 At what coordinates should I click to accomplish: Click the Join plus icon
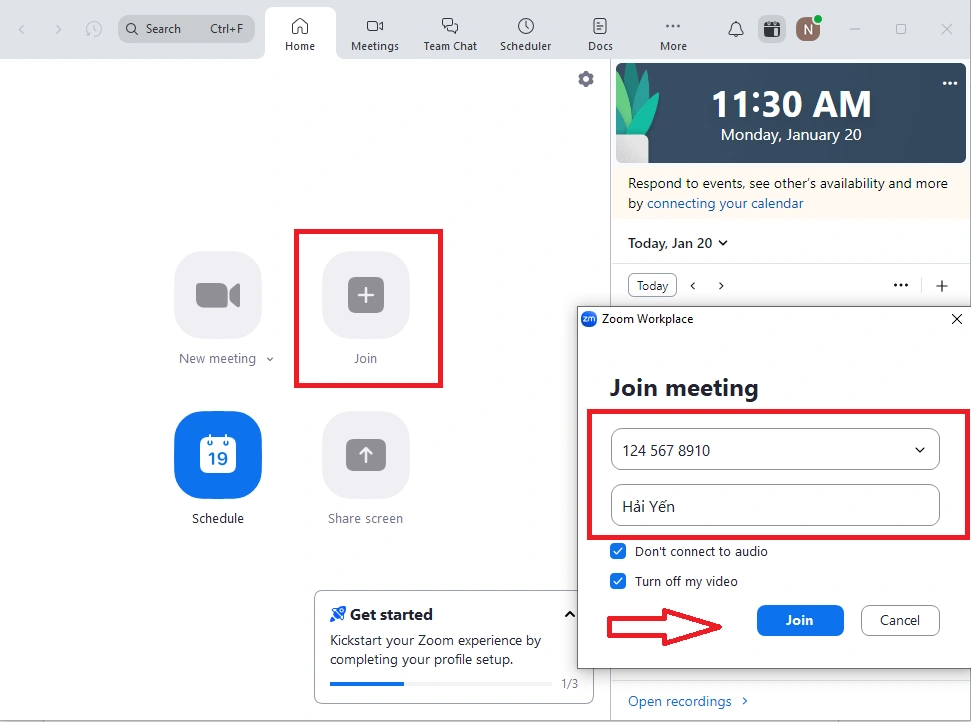366,295
